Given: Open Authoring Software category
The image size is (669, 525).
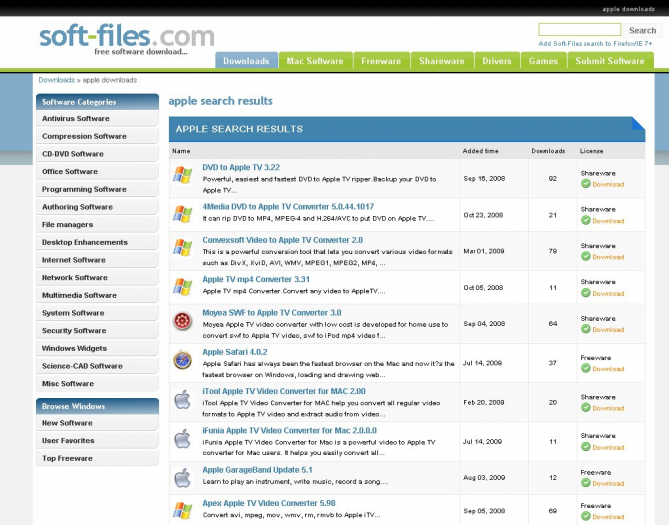Looking at the screenshot, I should pyautogui.click(x=97, y=207).
